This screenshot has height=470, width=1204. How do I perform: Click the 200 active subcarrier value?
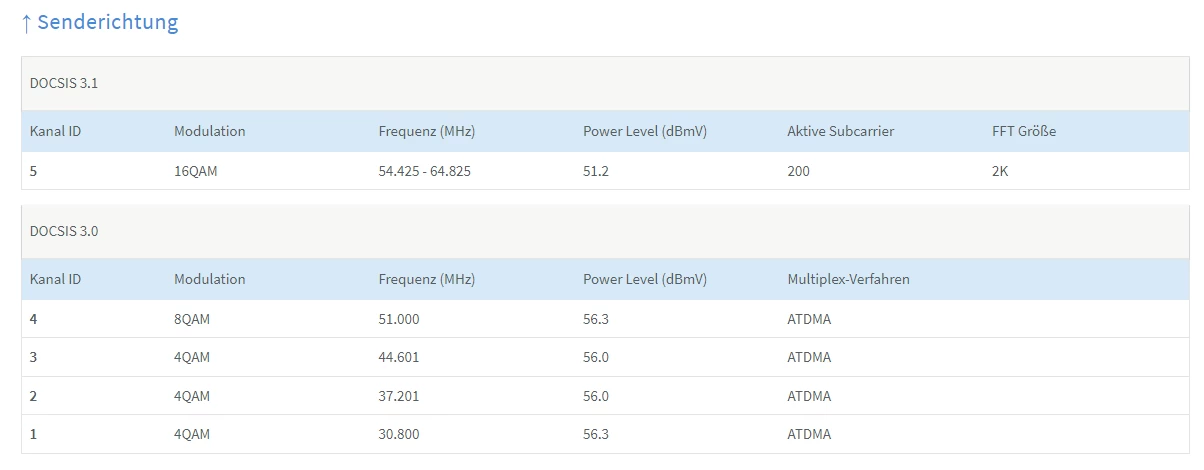coord(799,171)
